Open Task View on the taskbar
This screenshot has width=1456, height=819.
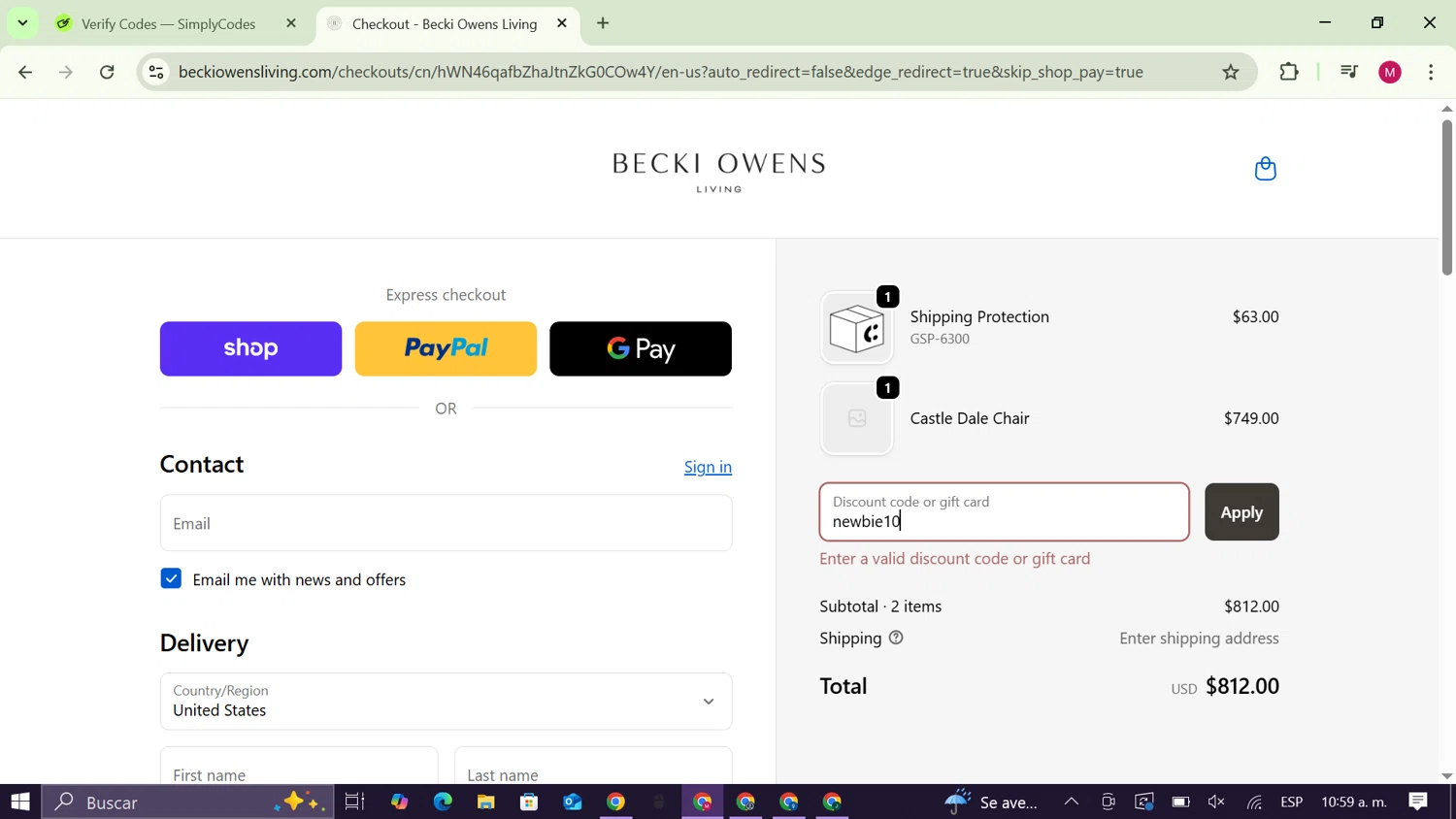coord(354,802)
